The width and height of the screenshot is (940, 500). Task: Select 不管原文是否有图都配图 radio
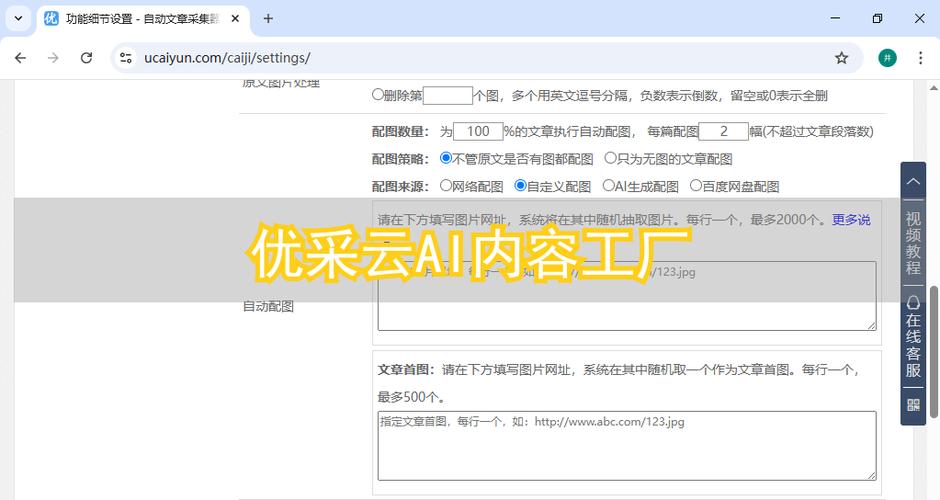tap(445, 158)
